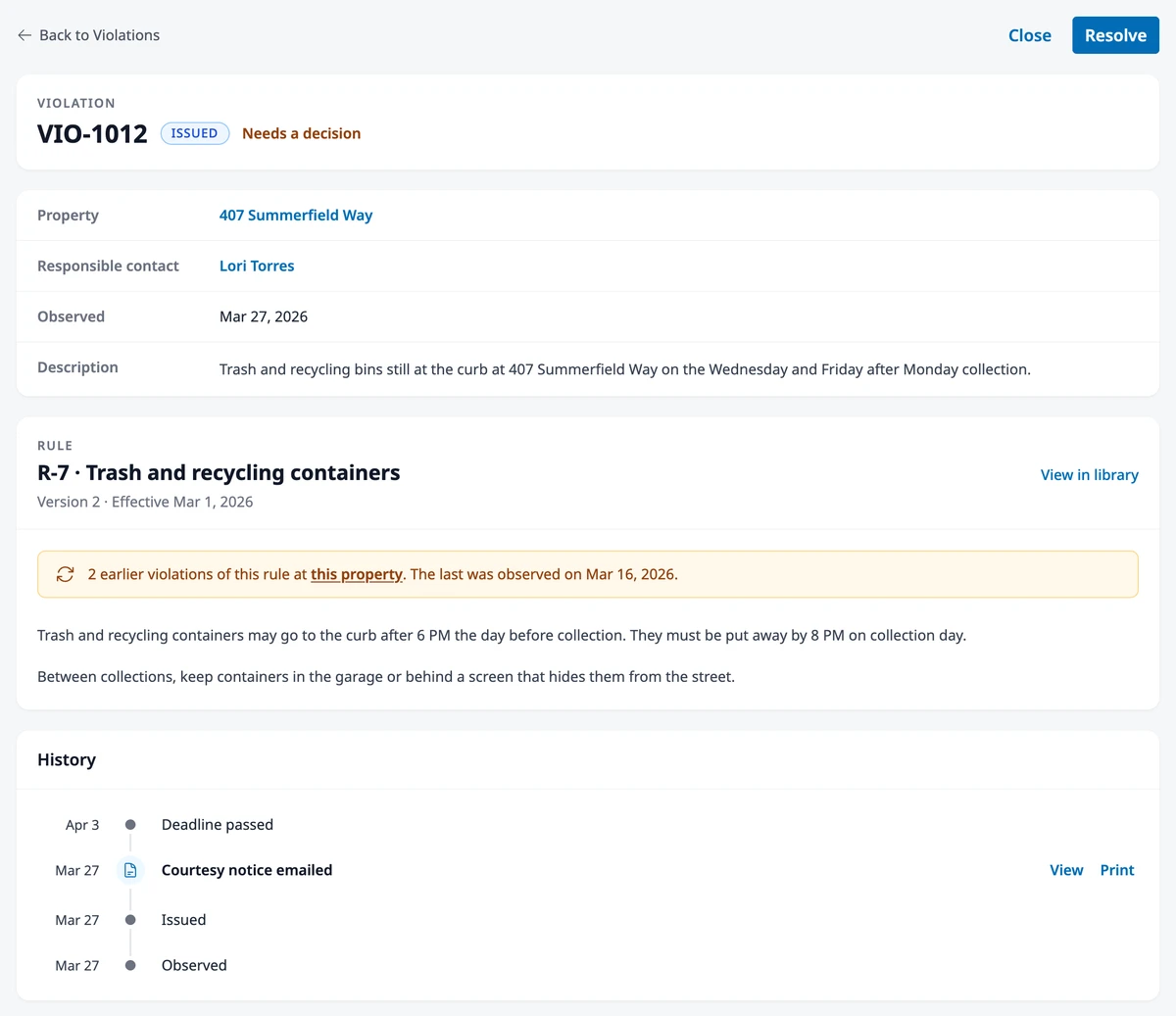Click the R-7 Trash and recycling containers title
The height and width of the screenshot is (1016, 1176).
219,472
